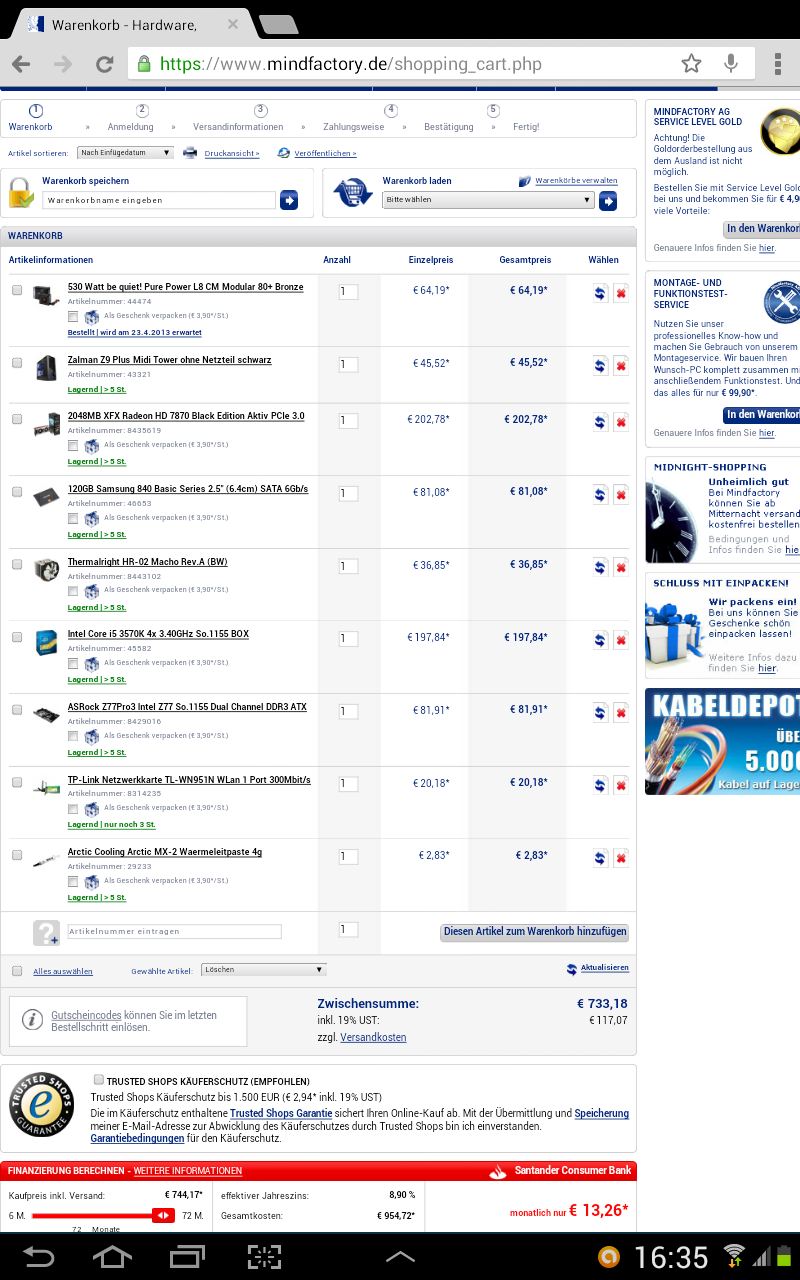The image size is (800, 1280).
Task: Go to step 5 Bestätigung
Action: (x=449, y=118)
